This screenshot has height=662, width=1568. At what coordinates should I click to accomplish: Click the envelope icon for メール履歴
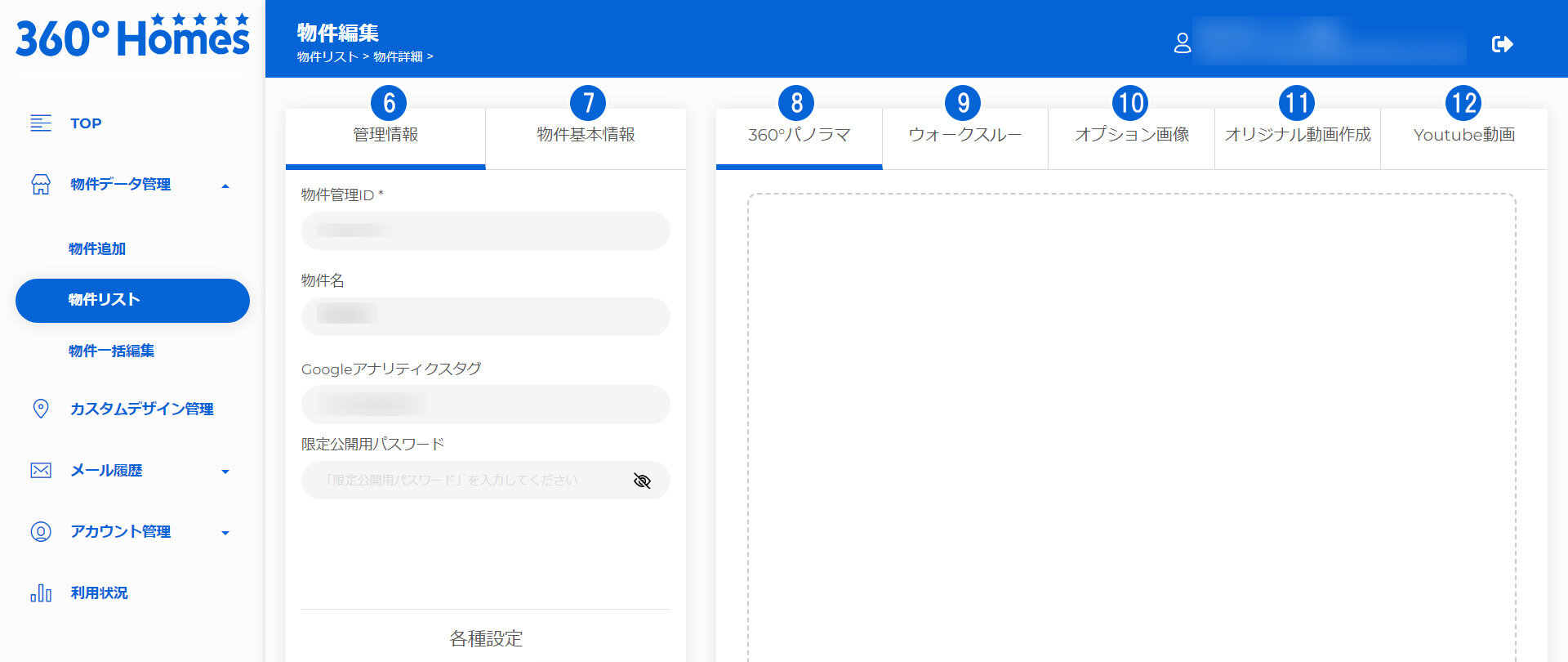click(41, 471)
